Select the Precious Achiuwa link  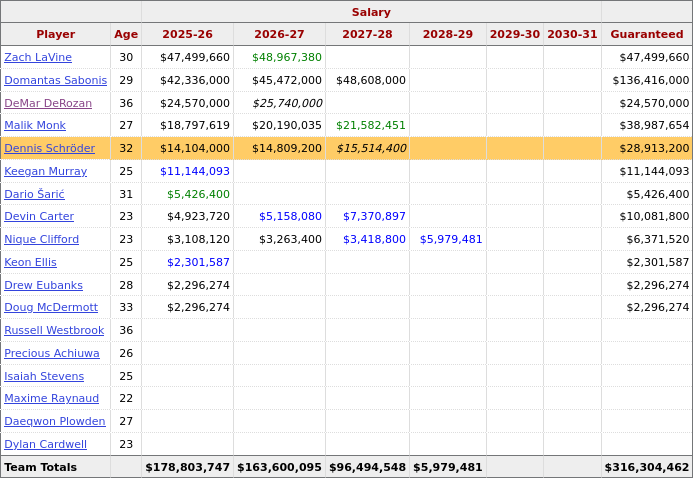click(x=52, y=353)
